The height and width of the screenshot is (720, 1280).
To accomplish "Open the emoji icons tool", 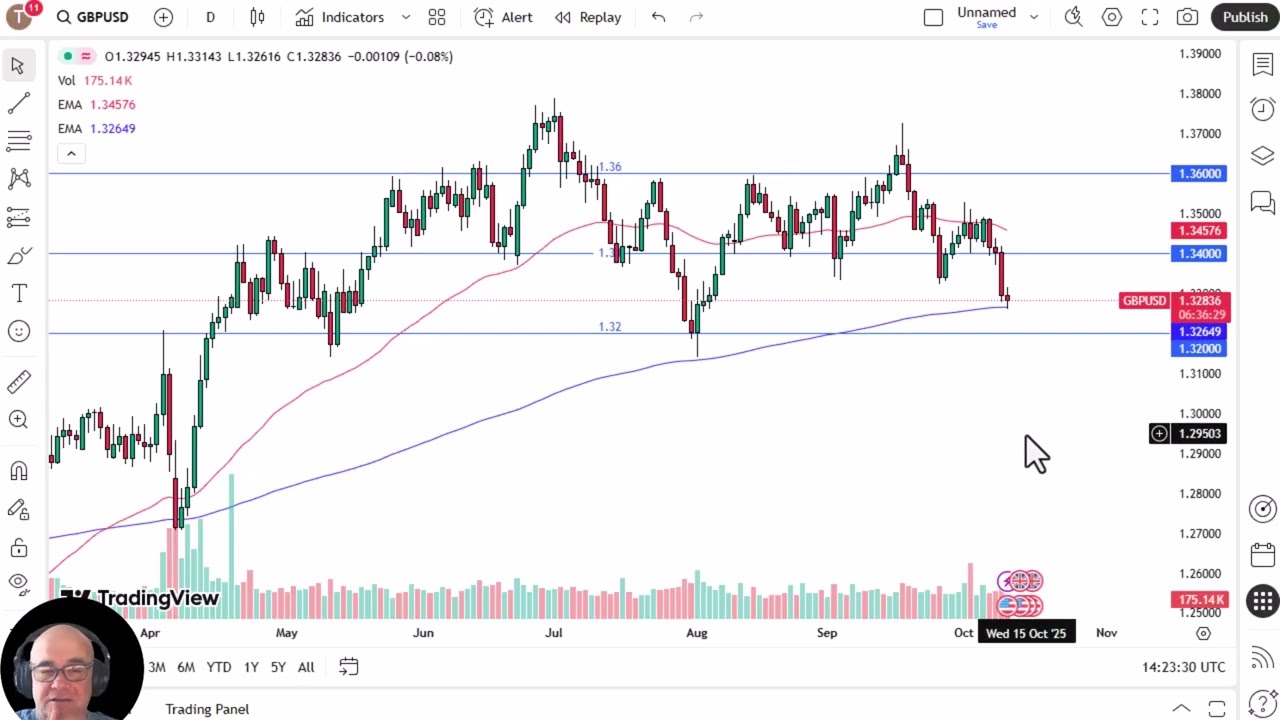I will coord(19,331).
